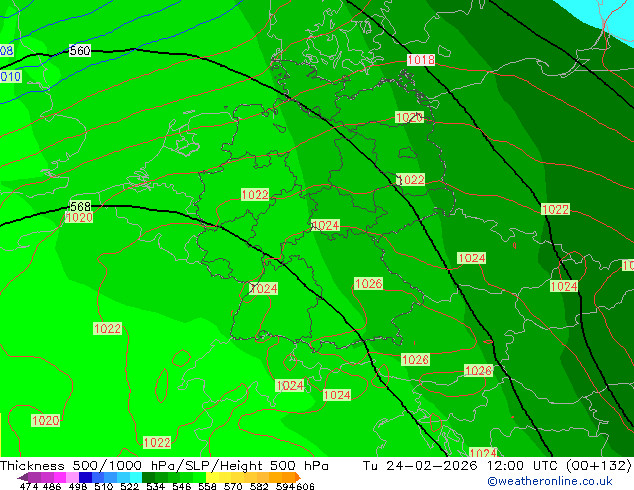634x490 pixels.
Task: Click the 474 legend value
Action: 29,486
